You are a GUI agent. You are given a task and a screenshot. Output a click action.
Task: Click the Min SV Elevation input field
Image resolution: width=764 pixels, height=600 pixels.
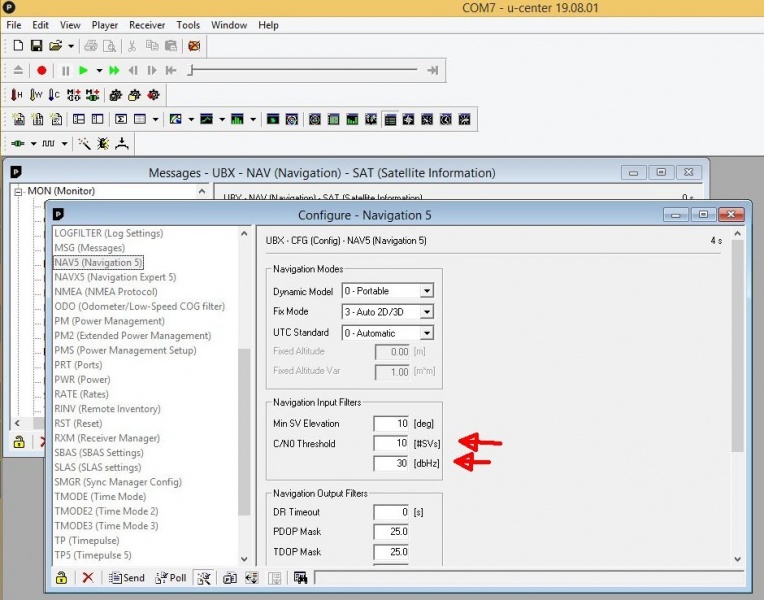coord(391,424)
